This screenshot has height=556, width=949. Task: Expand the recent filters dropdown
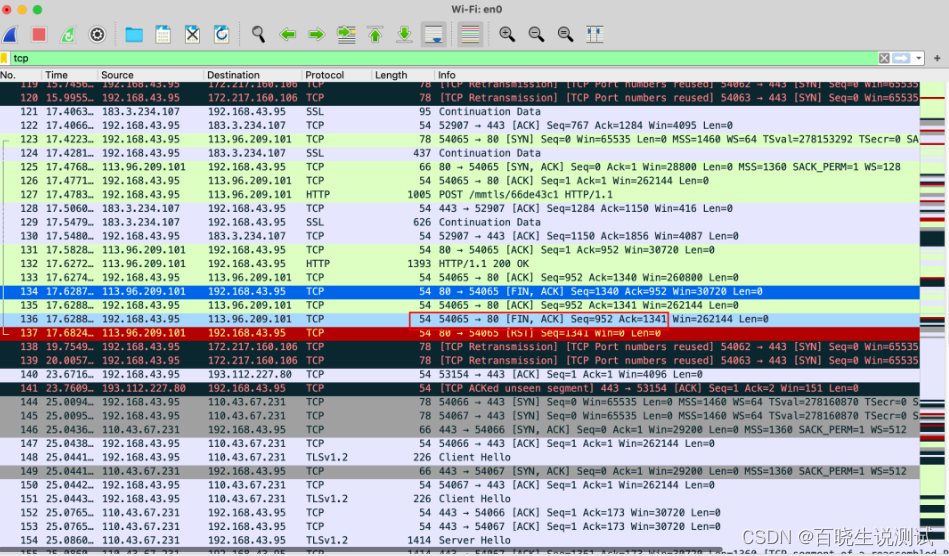tap(919, 58)
